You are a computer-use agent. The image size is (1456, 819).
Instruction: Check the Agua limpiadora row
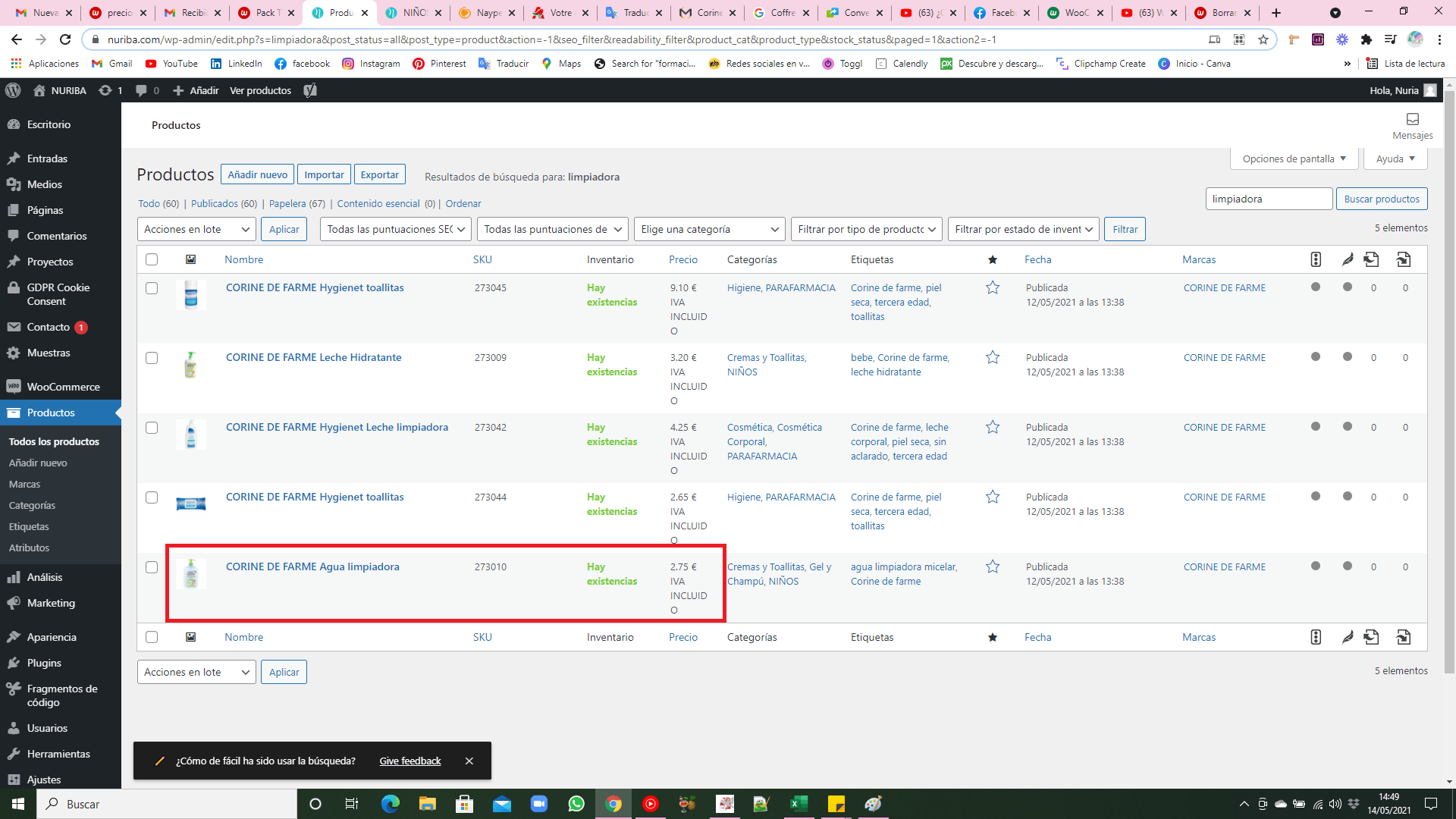pyautogui.click(x=152, y=567)
